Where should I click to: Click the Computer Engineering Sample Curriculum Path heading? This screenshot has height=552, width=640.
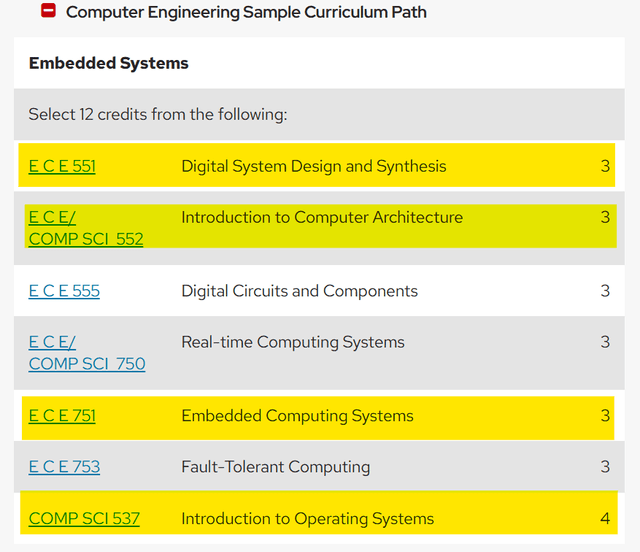pyautogui.click(x=246, y=12)
